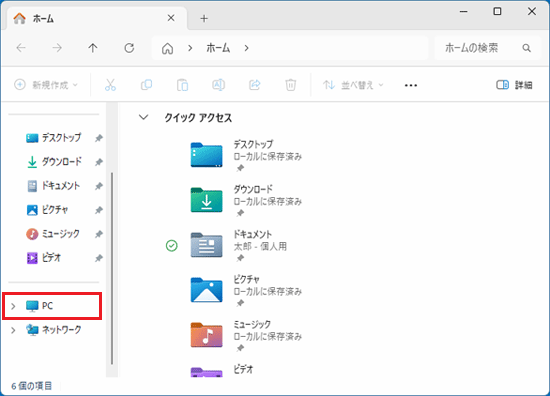Unpin デスクトップ via sidebar pin icon
Screen dimensions: 550x396
click(x=99, y=138)
